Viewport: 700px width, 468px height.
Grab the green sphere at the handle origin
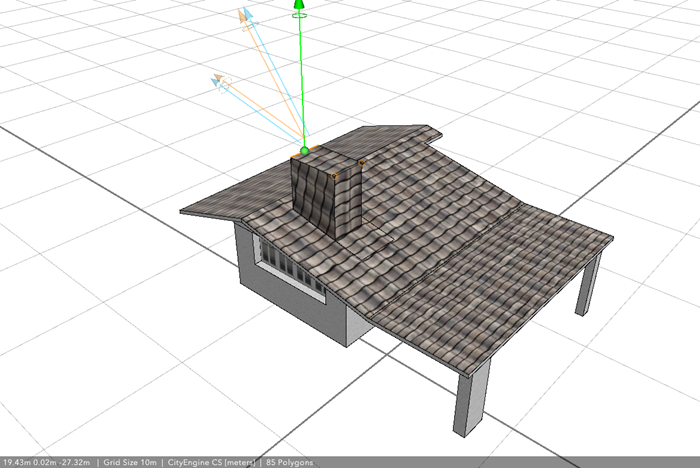(x=304, y=151)
